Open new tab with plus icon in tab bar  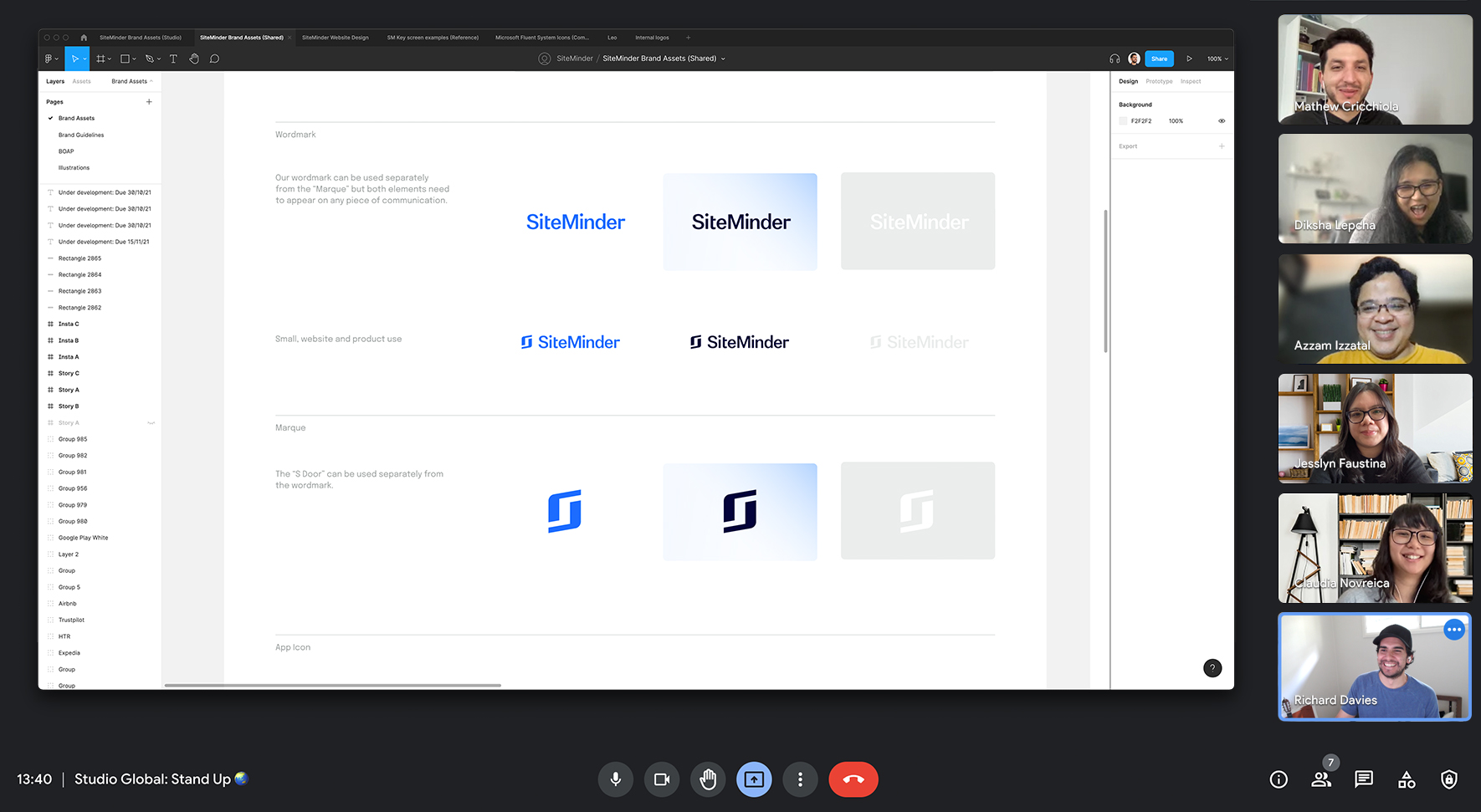688,38
